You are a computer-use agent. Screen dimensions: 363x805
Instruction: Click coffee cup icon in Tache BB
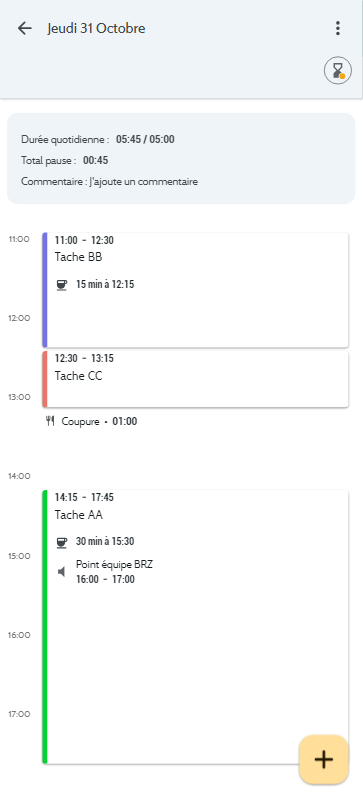coord(62,284)
